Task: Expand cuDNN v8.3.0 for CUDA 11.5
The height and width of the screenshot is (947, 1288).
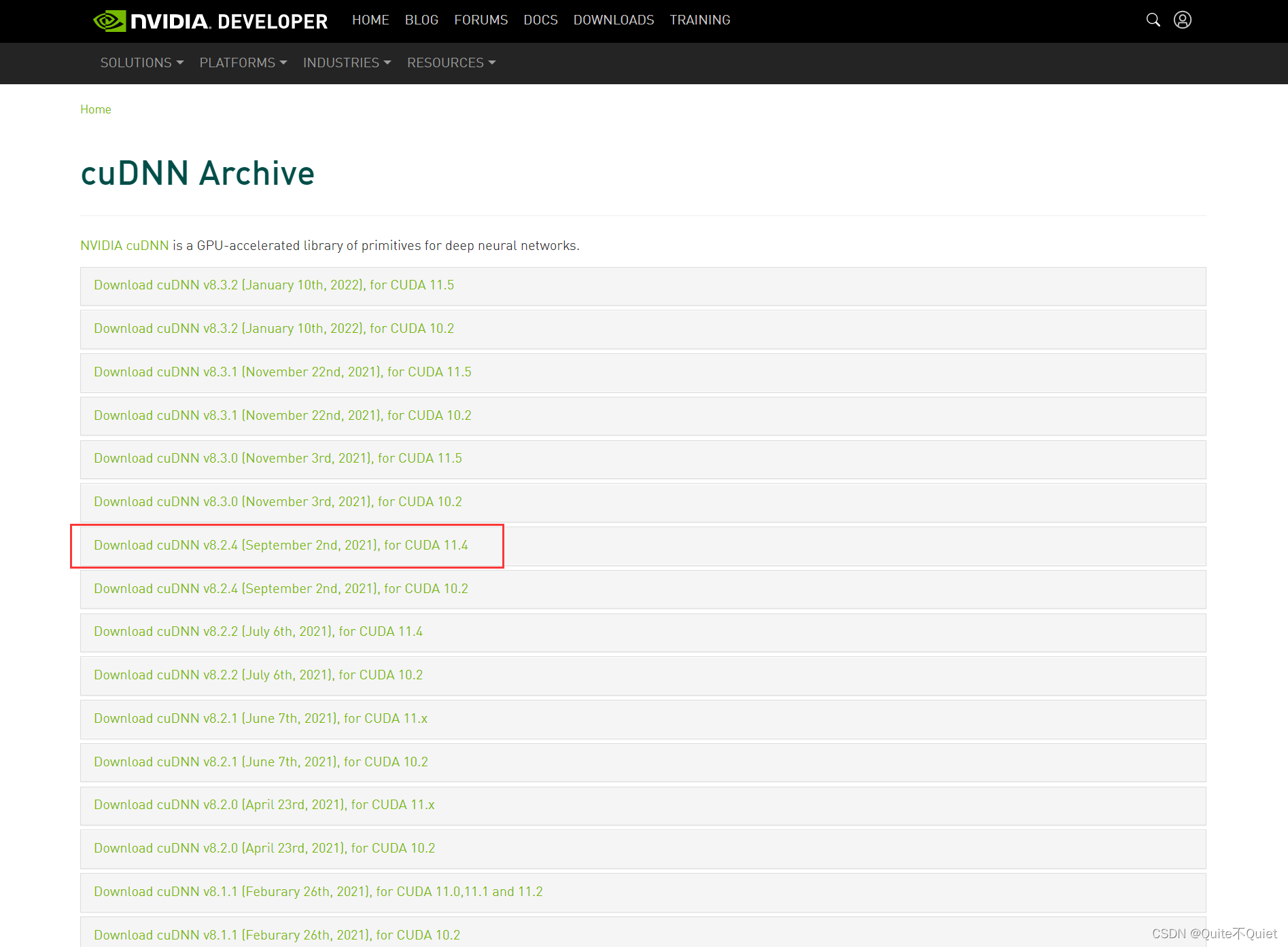Action: tap(643, 459)
